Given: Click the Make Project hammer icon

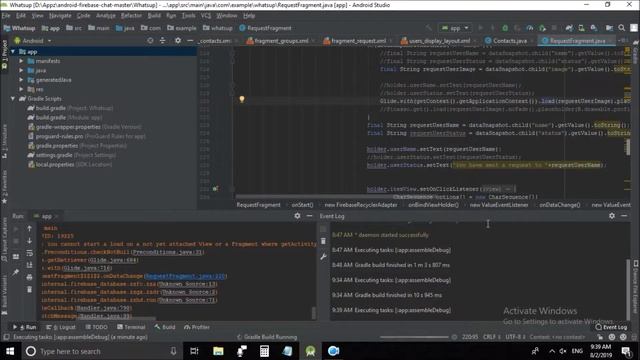Looking at the screenshot, I should [x=429, y=28].
